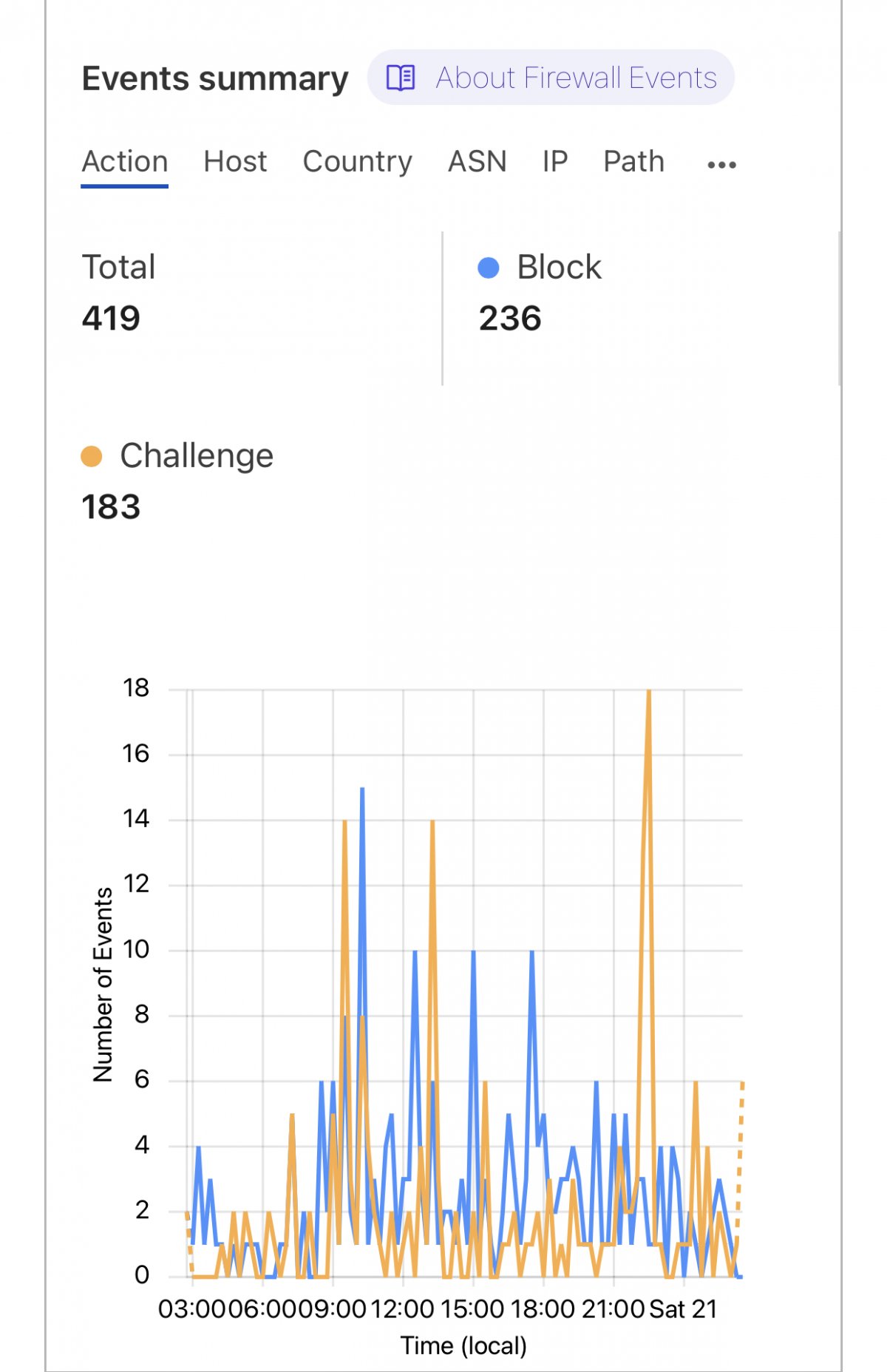Screen dimensions: 887x1372
Task: Click the blue Block legend dot
Action: (x=489, y=268)
